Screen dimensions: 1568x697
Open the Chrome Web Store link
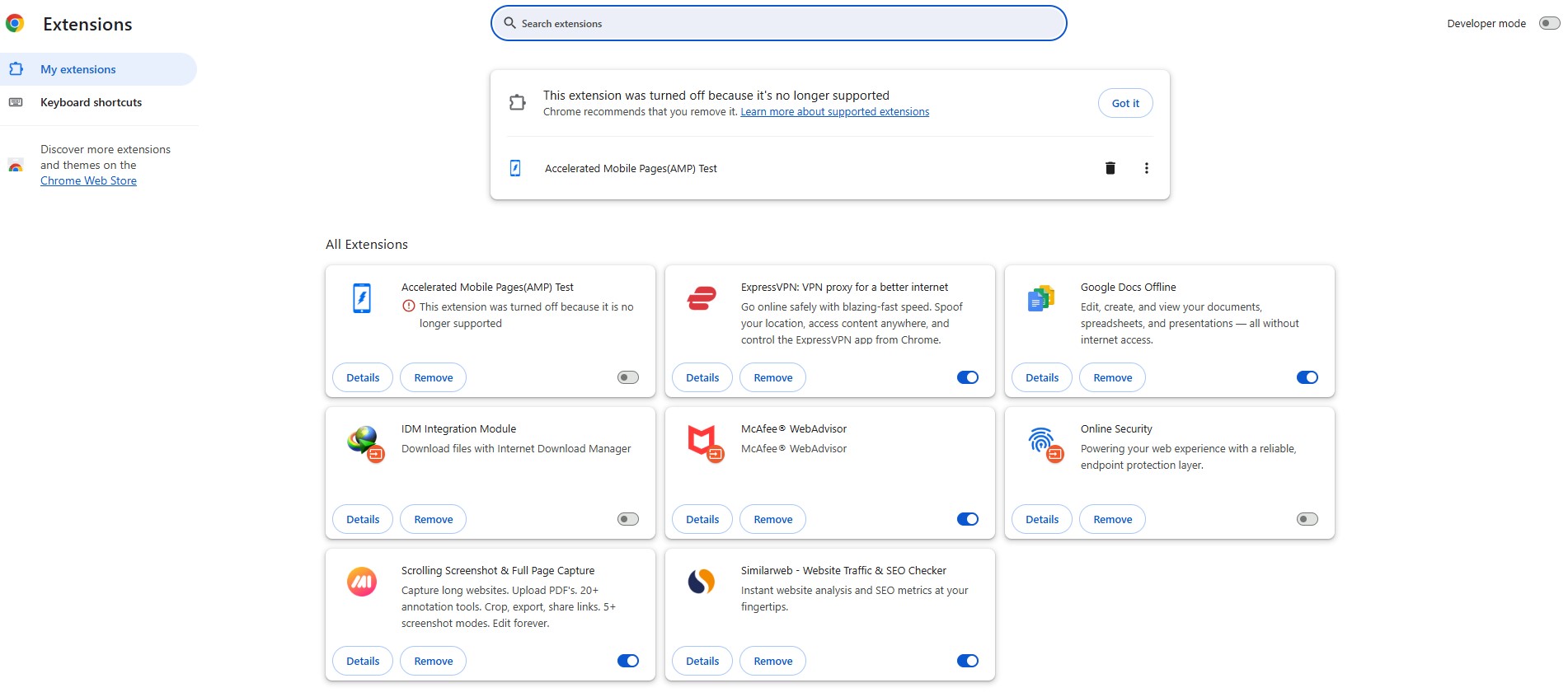coord(88,180)
